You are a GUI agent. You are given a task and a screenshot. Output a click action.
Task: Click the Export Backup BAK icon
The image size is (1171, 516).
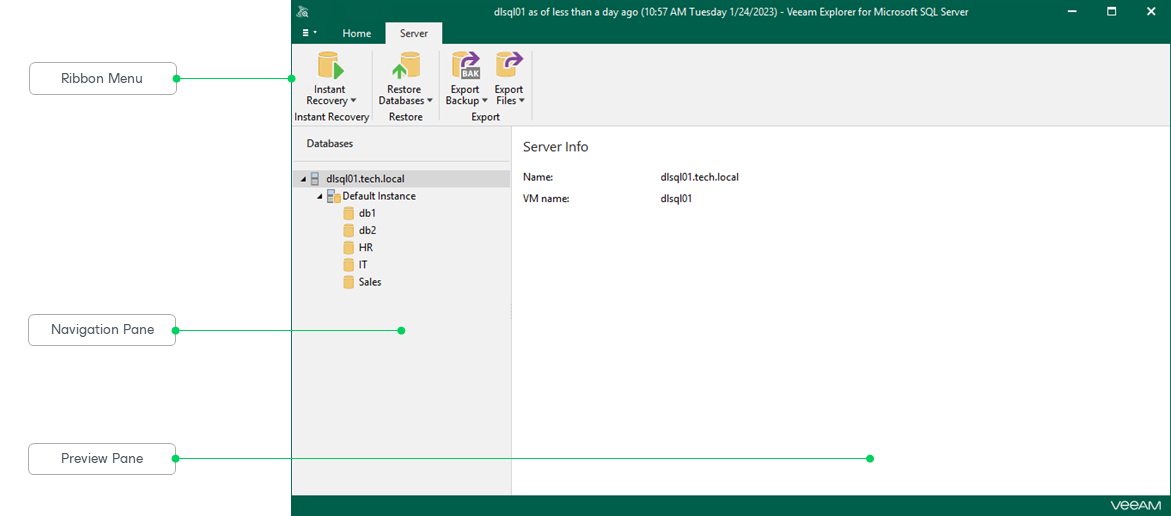click(x=466, y=66)
